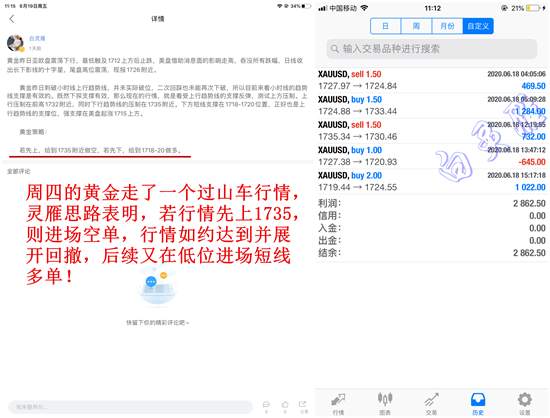Open the XAUUSD buy 1.00 trade with loss -645.00
The width and height of the screenshot is (550, 418).
tap(432, 156)
